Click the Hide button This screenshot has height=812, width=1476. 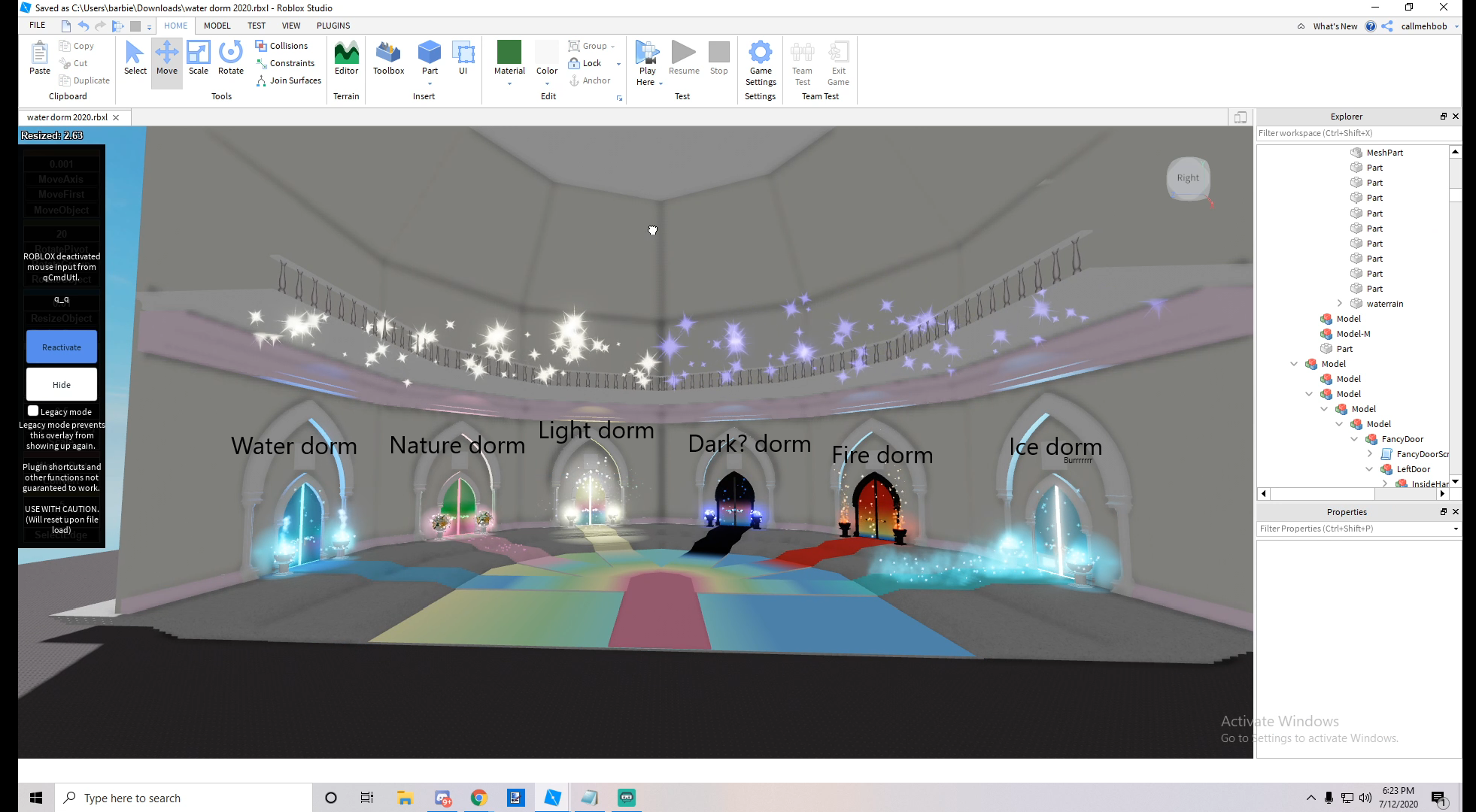(x=62, y=384)
